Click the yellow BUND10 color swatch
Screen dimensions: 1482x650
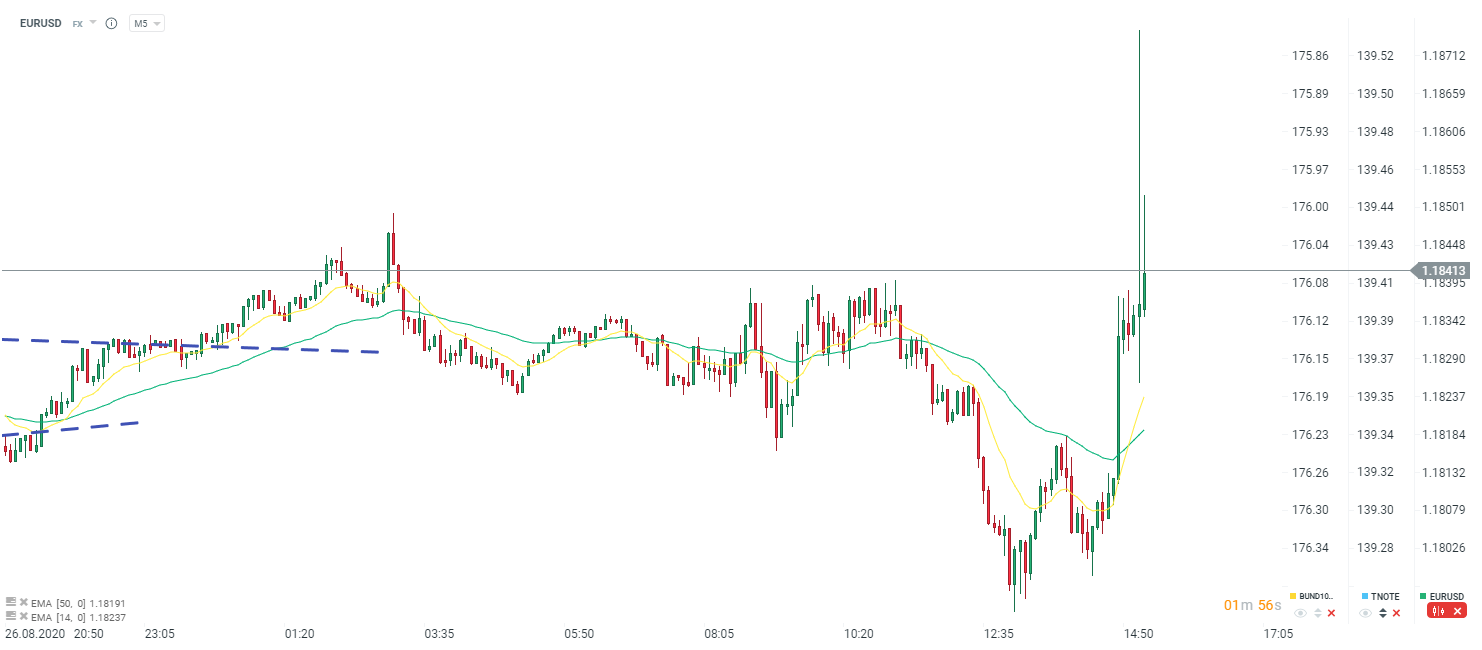[x=1293, y=596]
